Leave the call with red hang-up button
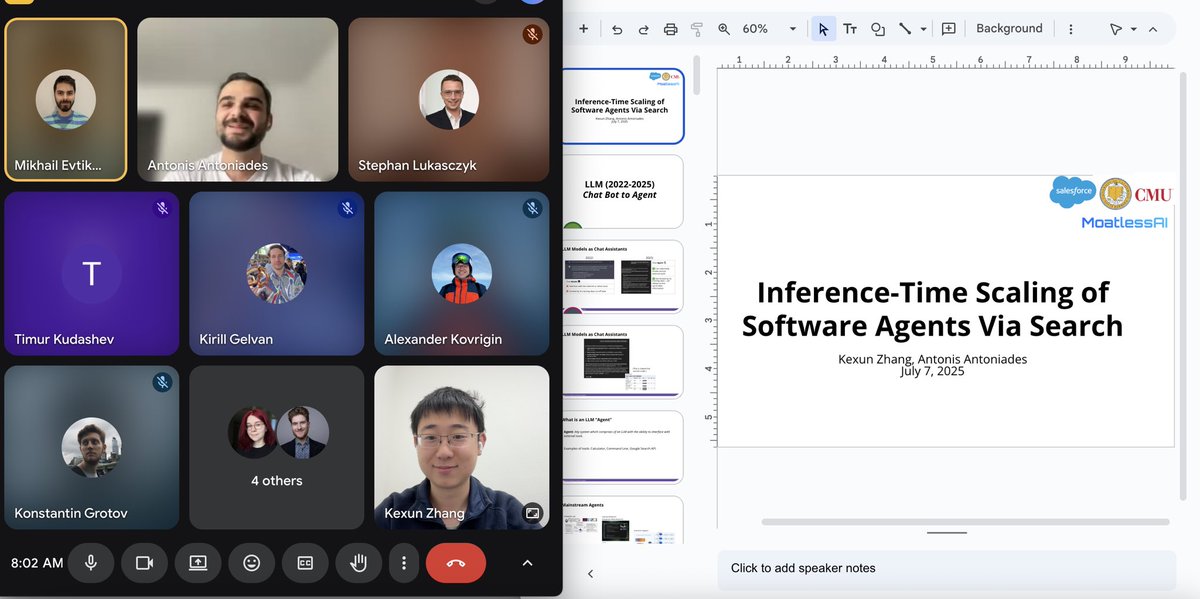The width and height of the screenshot is (1200, 599). click(456, 563)
